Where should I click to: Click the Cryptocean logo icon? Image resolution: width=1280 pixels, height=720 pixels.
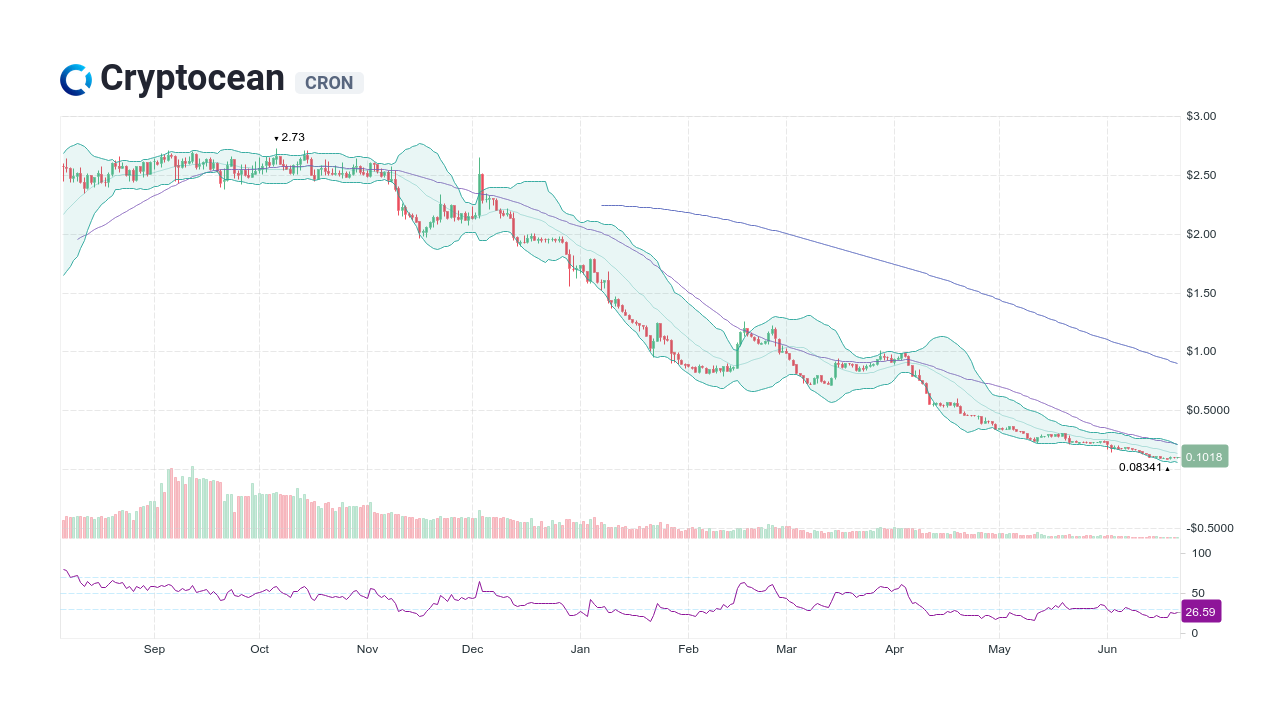pos(74,77)
